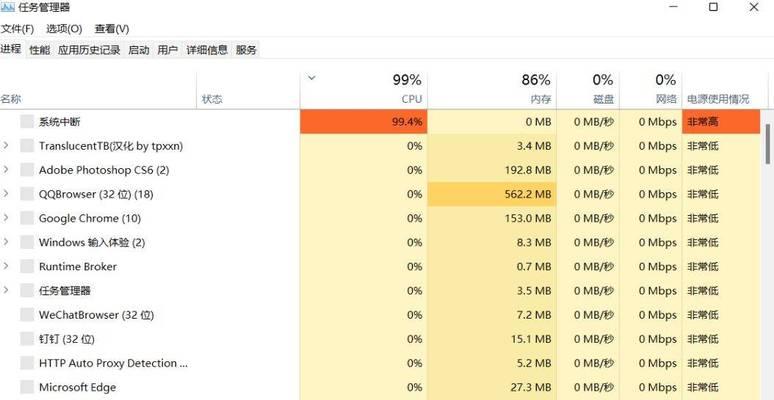Select the Google Chrome (10) name
The height and width of the screenshot is (400, 774).
[x=90, y=218]
